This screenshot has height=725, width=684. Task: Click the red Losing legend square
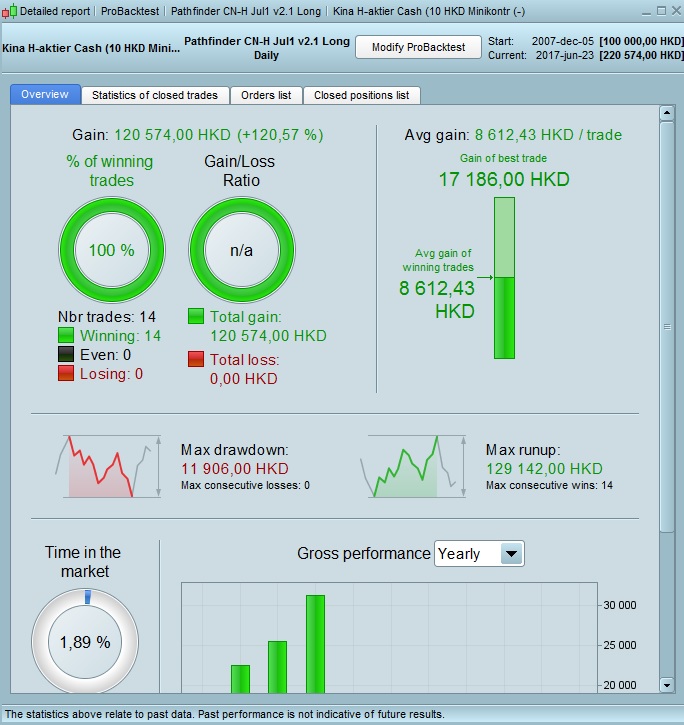[66, 374]
